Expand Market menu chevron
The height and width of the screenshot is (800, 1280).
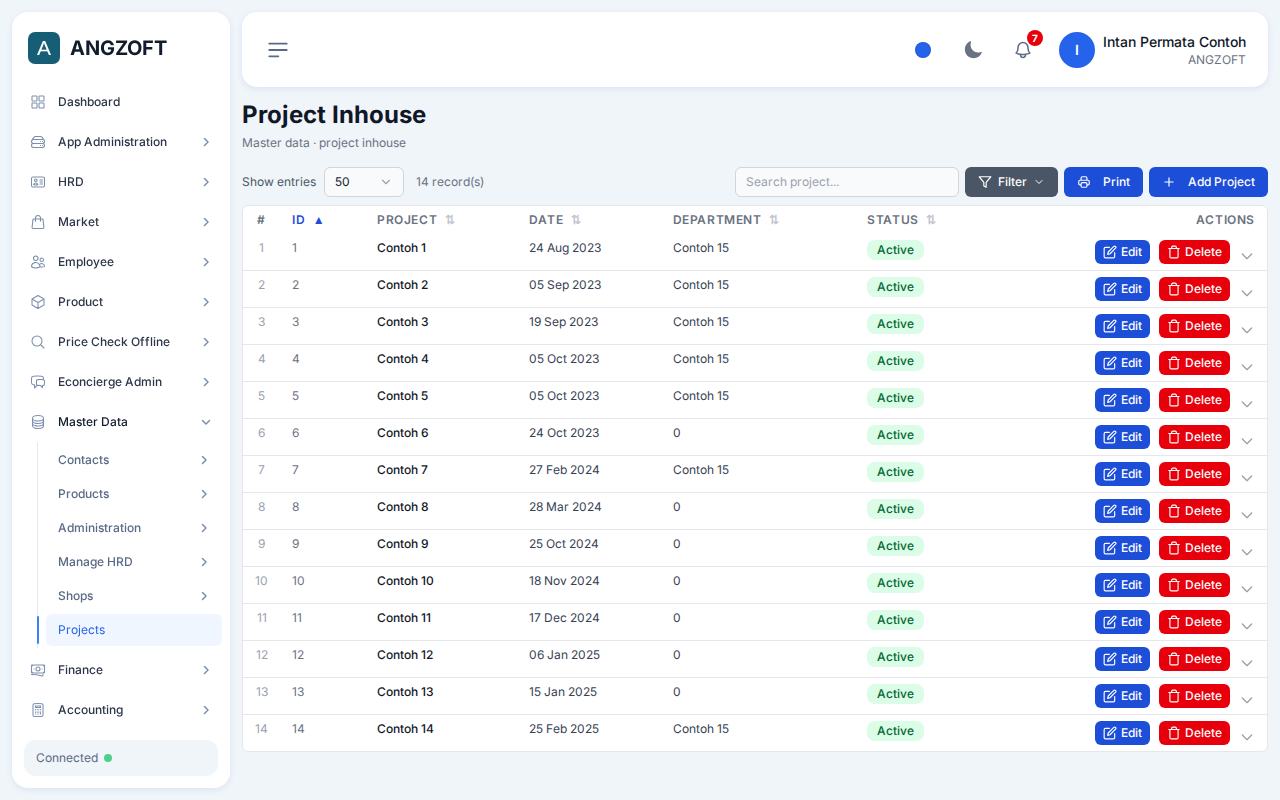[x=206, y=222]
